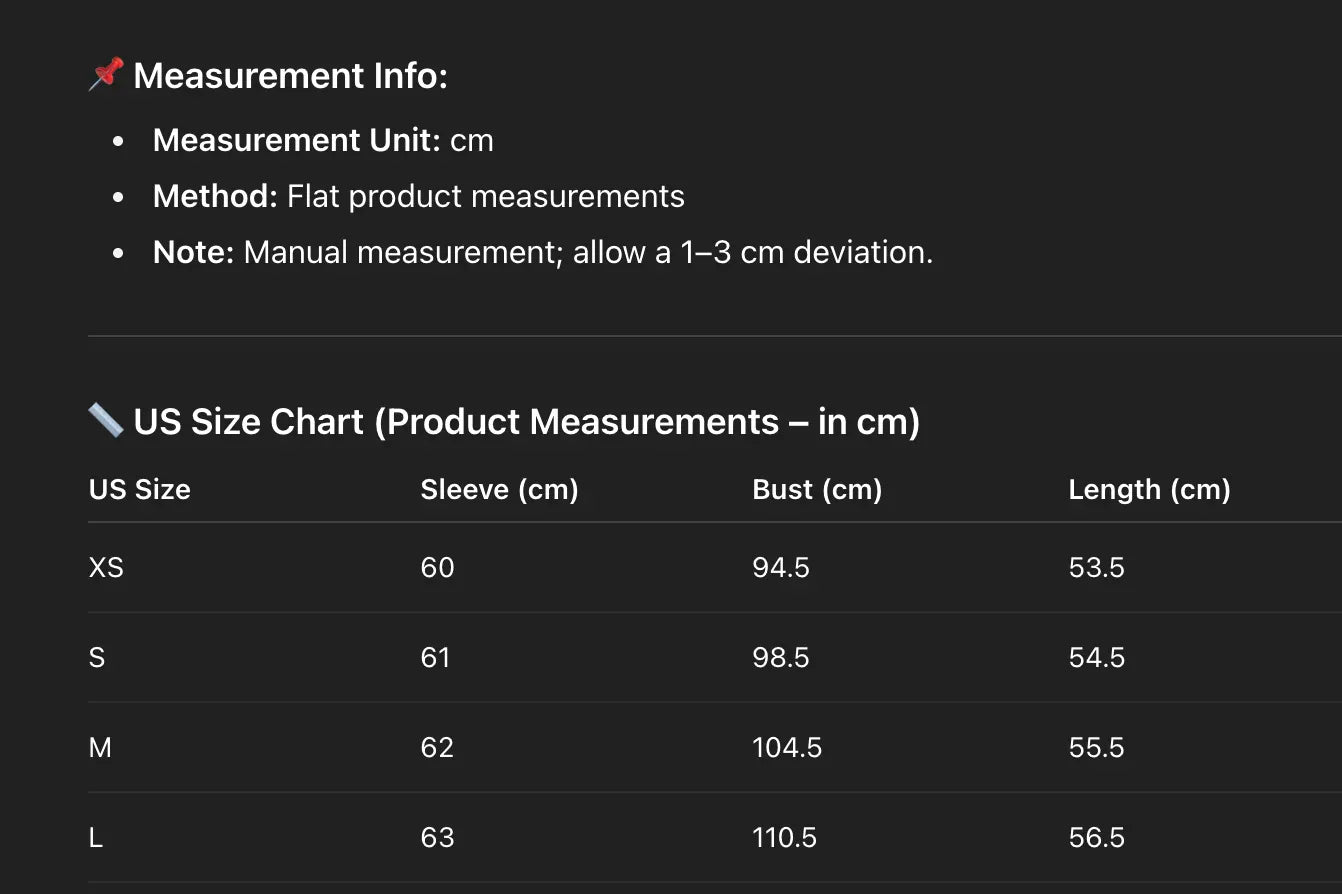The image size is (1342, 894).
Task: Select the US Size column header
Action: point(139,489)
